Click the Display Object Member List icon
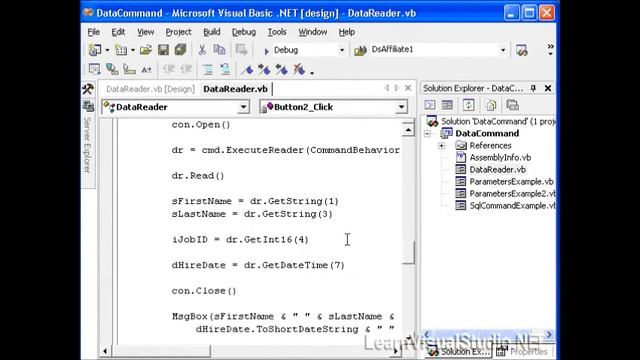The height and width of the screenshot is (360, 640). coord(95,69)
